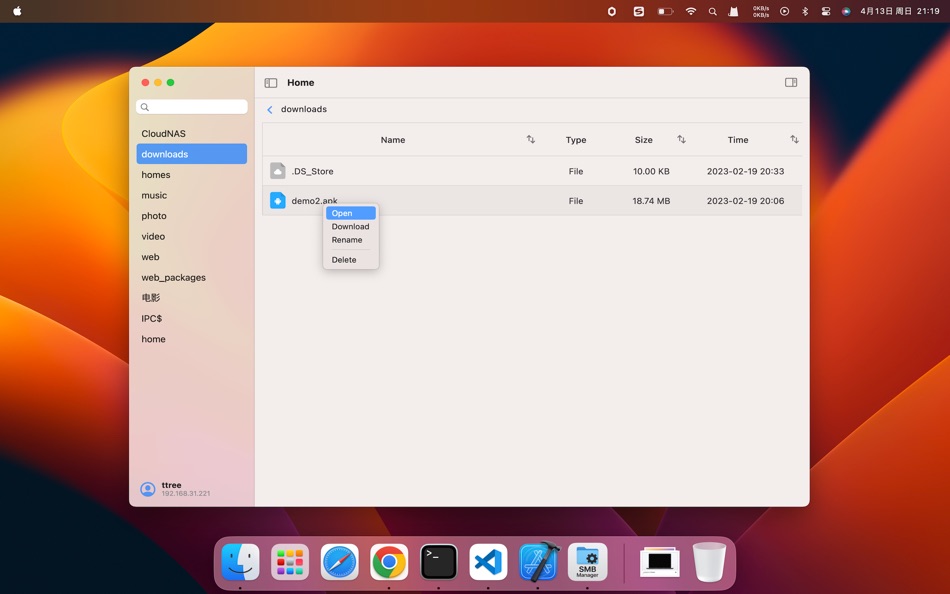Image resolution: width=950 pixels, height=594 pixels.
Task: Click the column view icon at top right
Action: pos(790,82)
